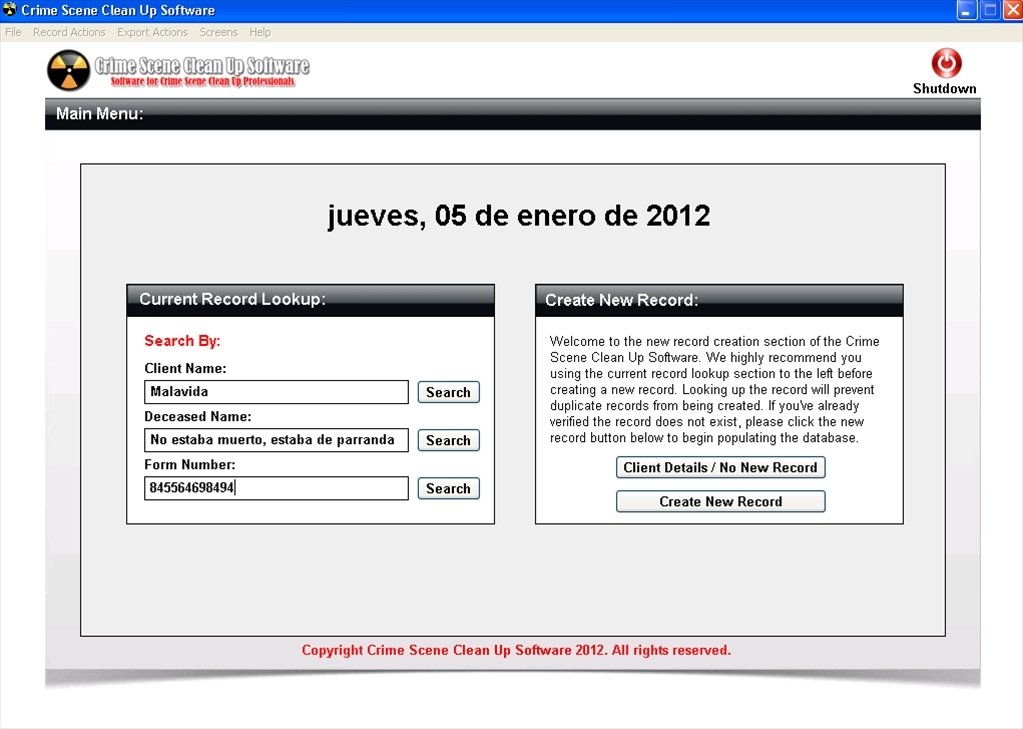Click the 'Deceased Name:' label
1023x729 pixels.
tap(198, 416)
